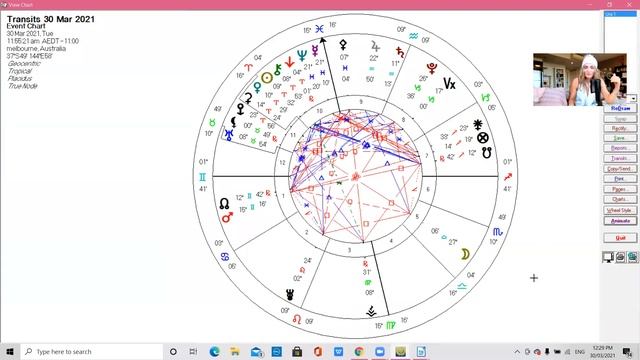Click the taskbar search box
Screen dimensions: 640x360
pos(91,351)
